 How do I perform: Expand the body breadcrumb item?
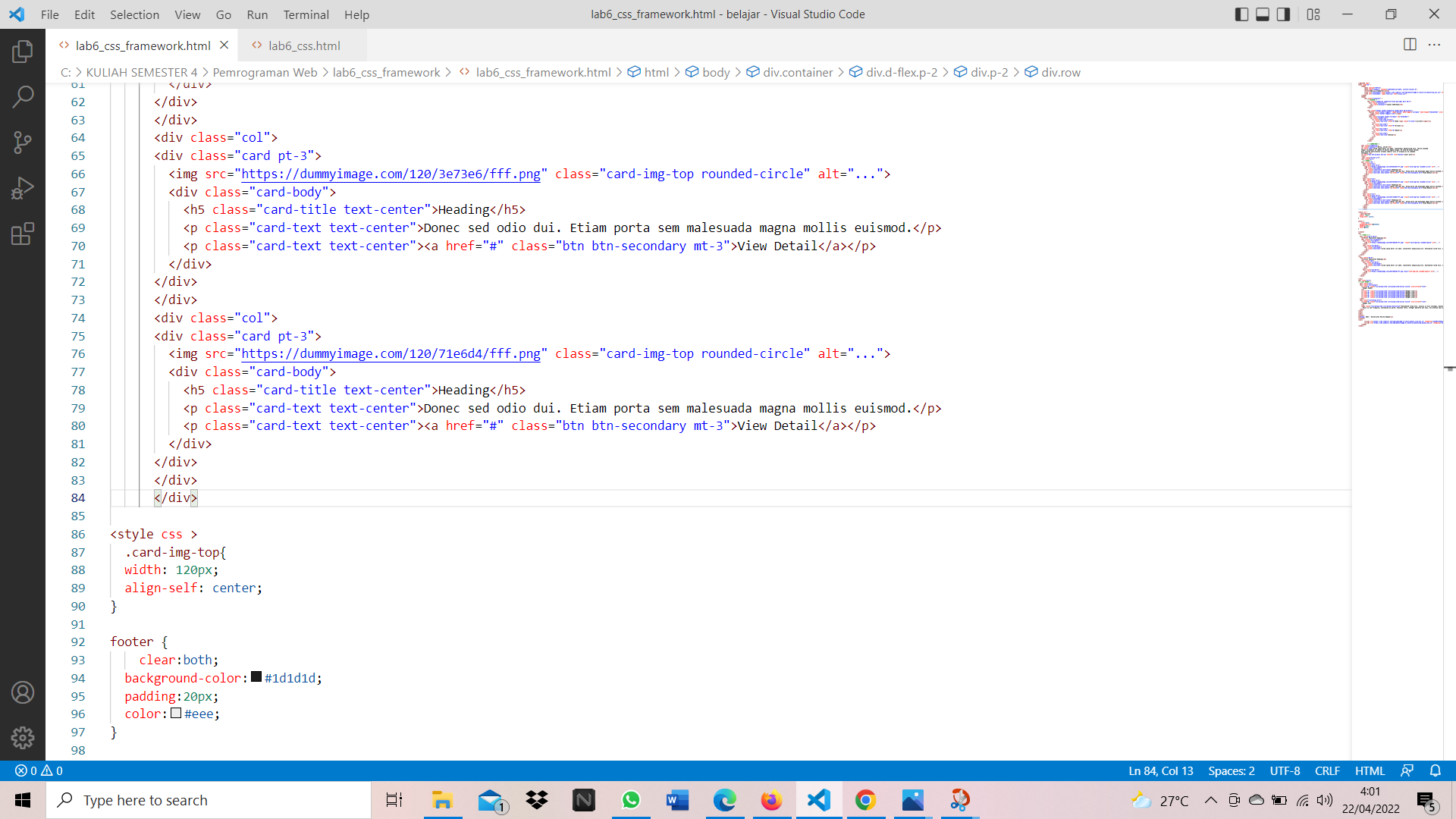(x=716, y=72)
